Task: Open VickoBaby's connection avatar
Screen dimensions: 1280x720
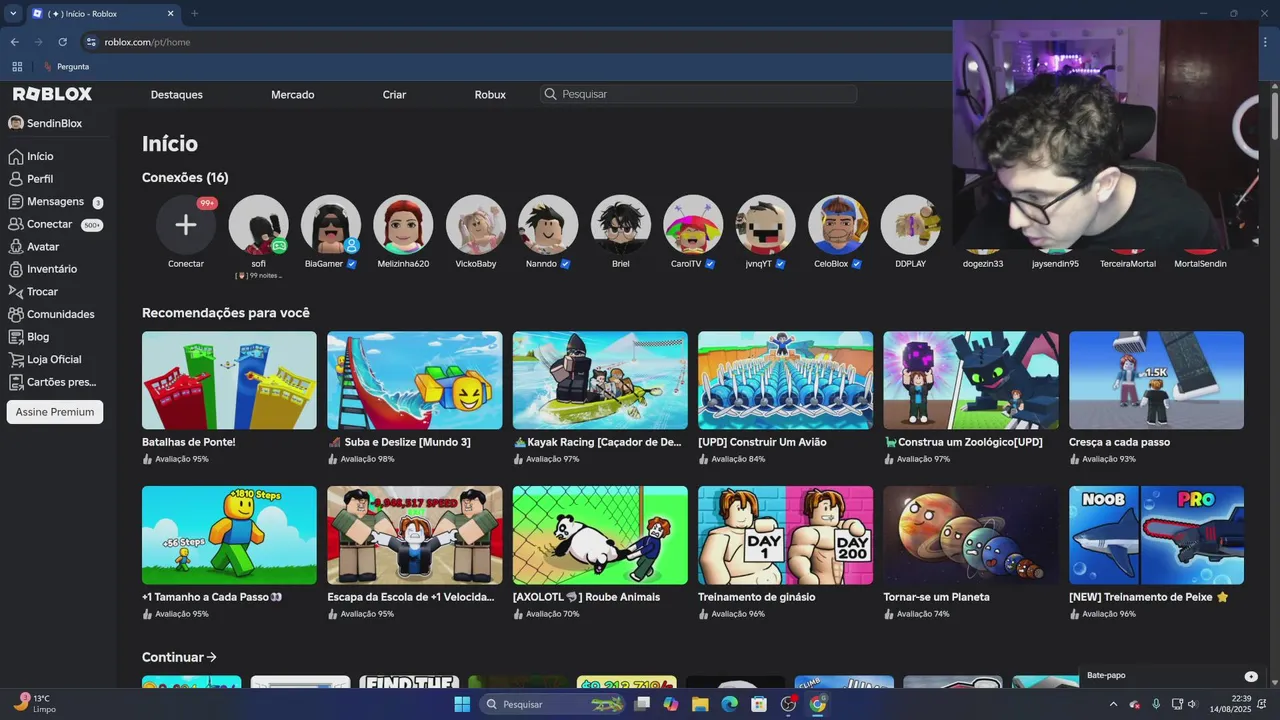Action: 476,224
